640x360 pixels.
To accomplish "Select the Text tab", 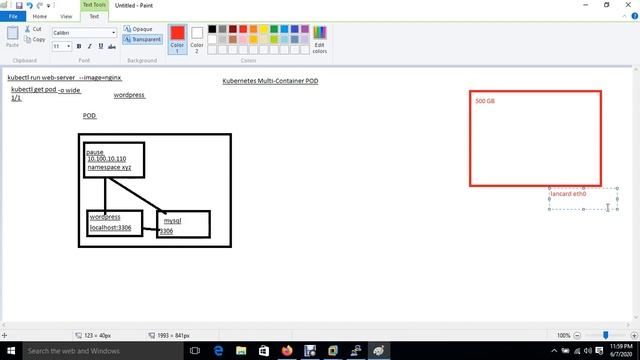I will coord(94,16).
